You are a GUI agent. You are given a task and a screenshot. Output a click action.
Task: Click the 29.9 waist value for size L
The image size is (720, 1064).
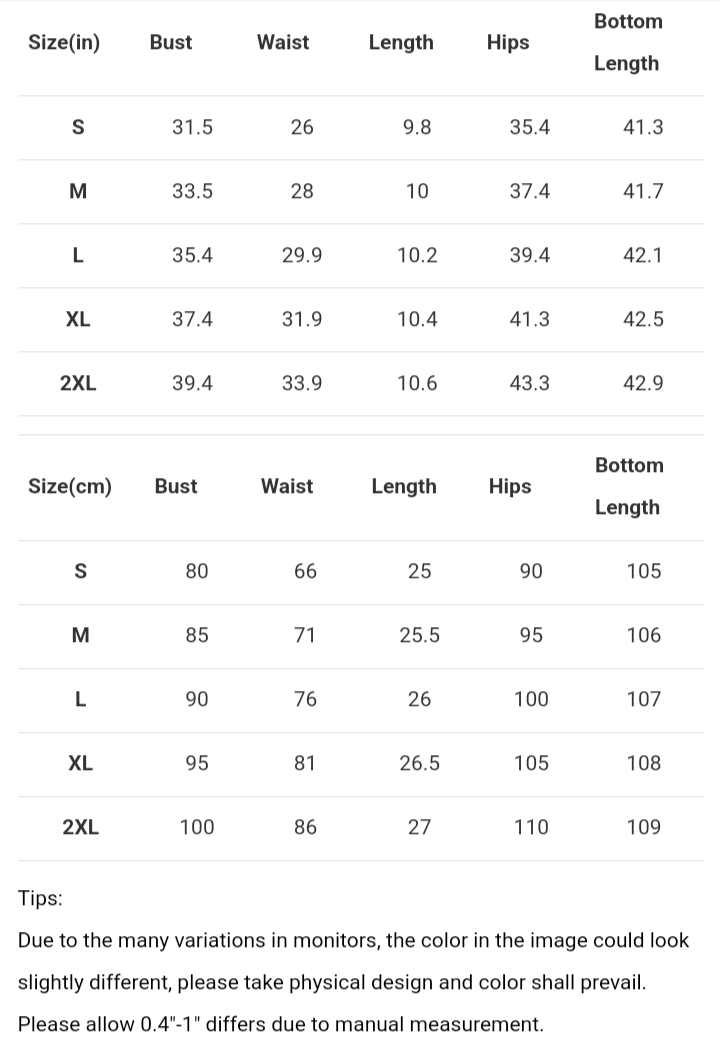click(302, 256)
